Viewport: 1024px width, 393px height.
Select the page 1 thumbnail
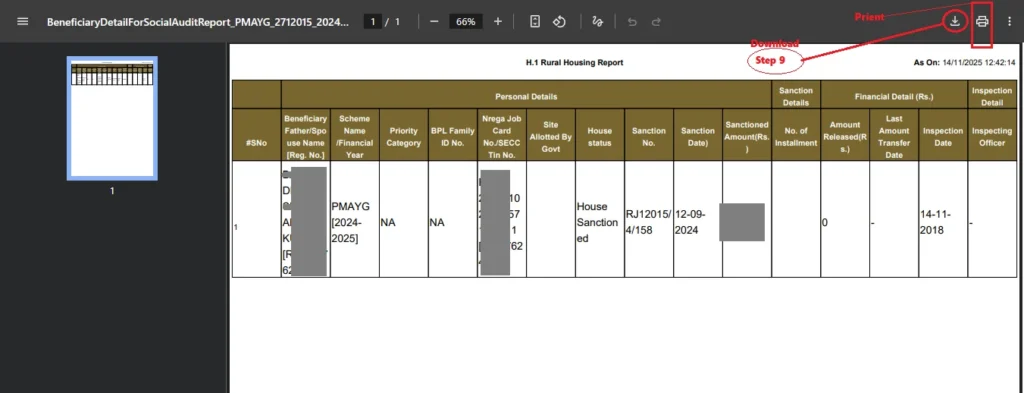click(x=112, y=118)
